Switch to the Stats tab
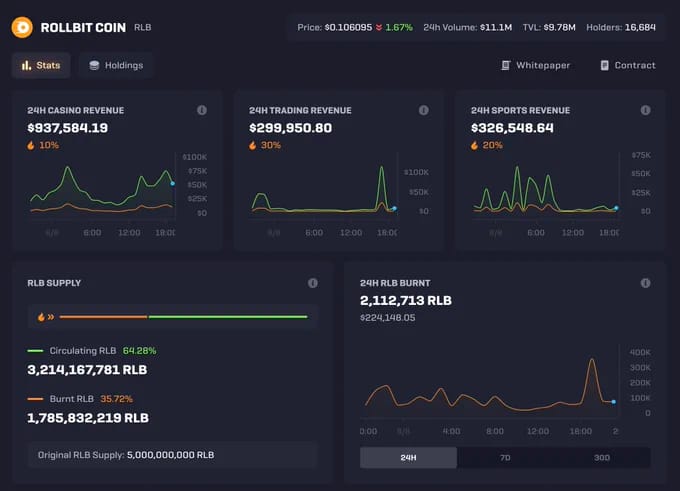Viewport: 680px width, 491px height. click(41, 65)
